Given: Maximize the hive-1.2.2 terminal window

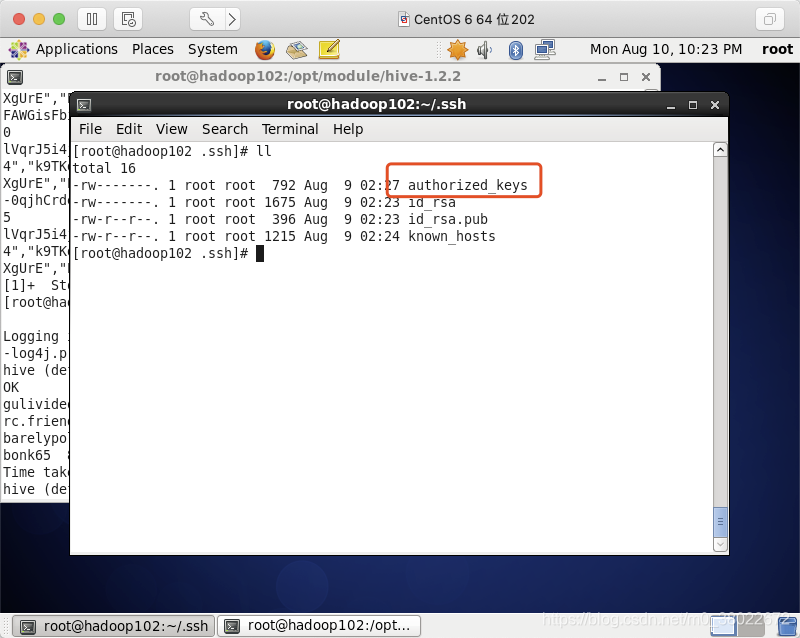Looking at the screenshot, I should (624, 77).
